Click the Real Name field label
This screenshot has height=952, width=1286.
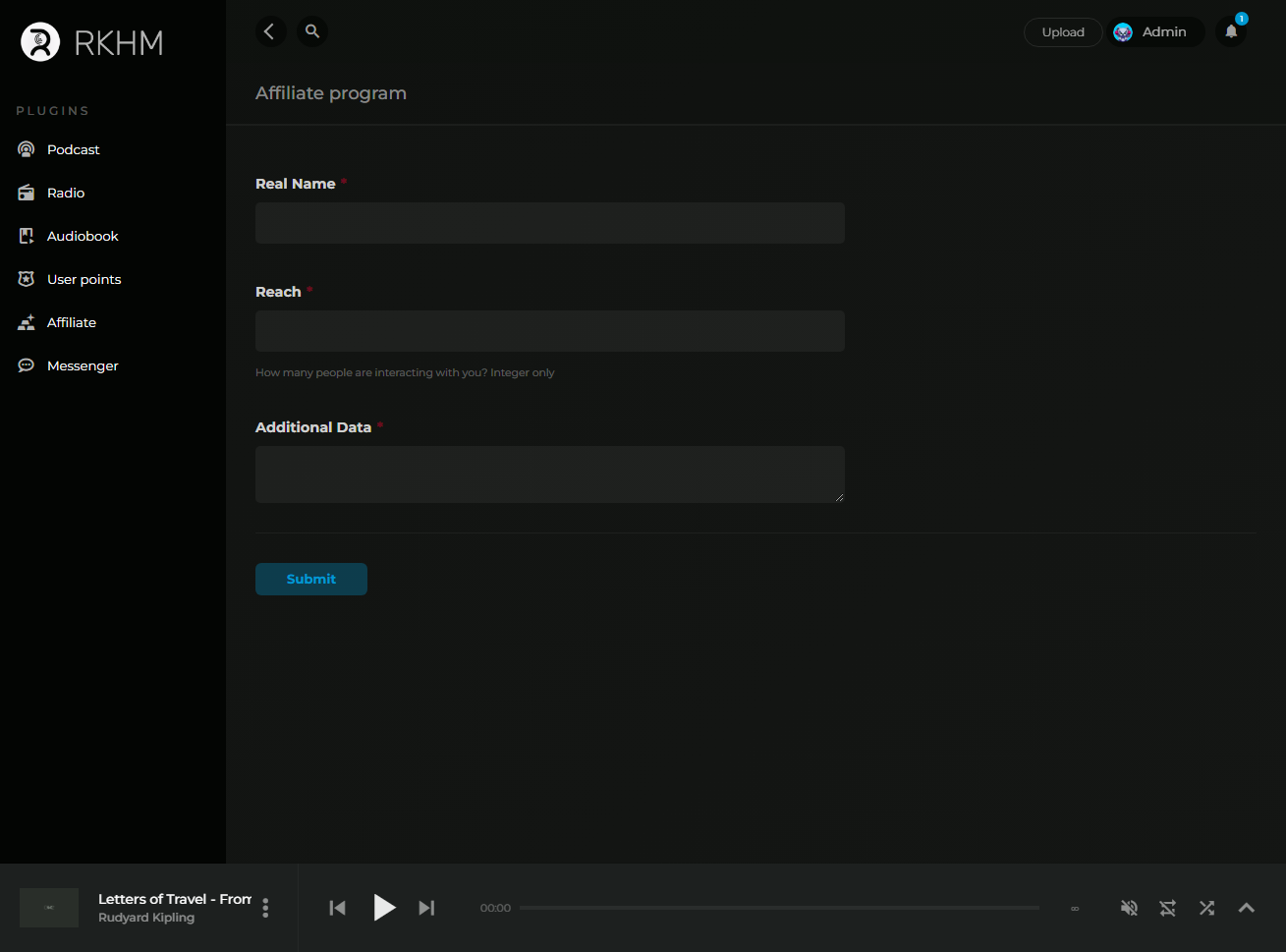[x=296, y=184]
